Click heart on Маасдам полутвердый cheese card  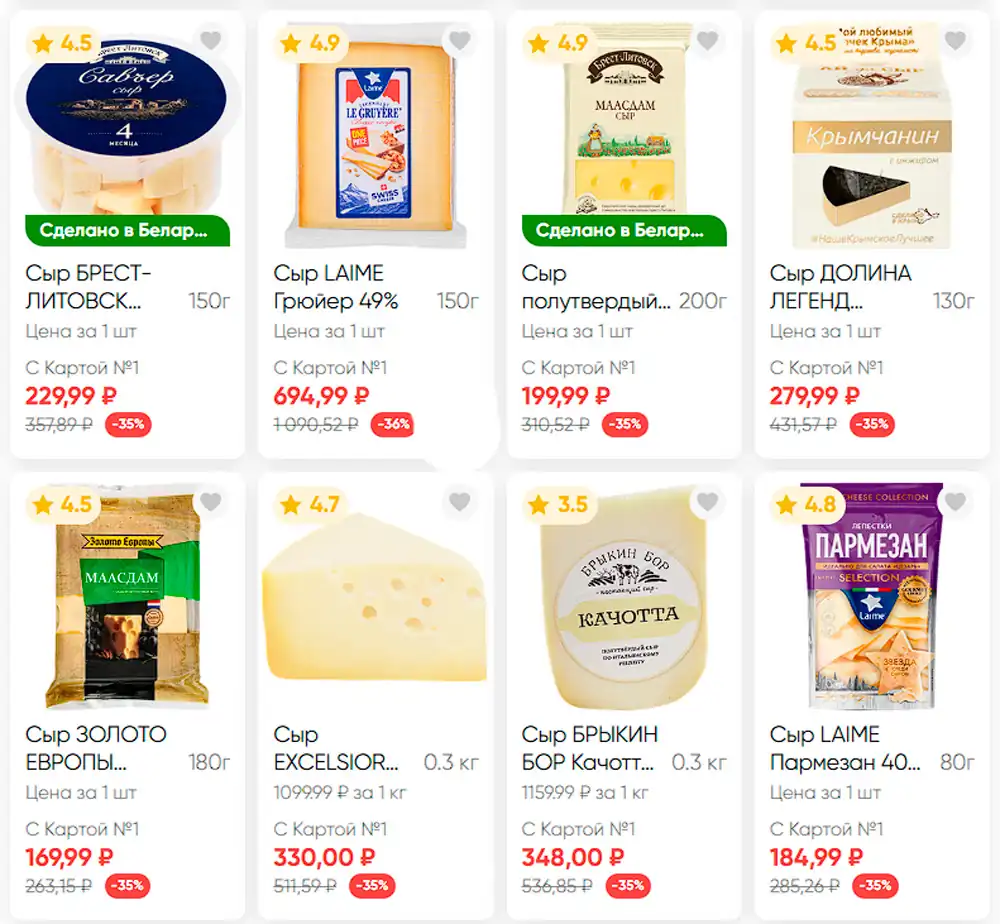tap(707, 41)
